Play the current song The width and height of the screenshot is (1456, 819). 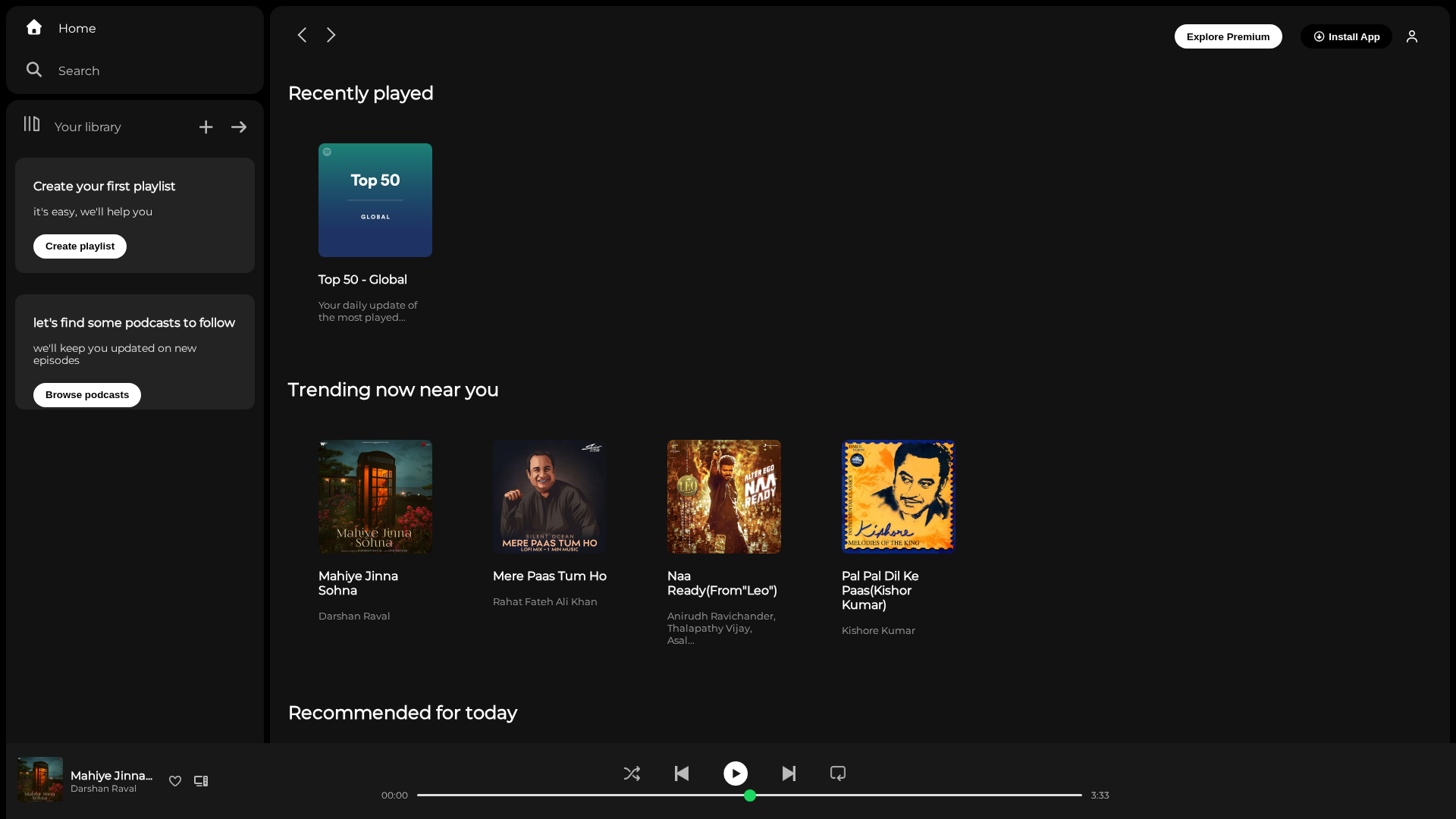pyautogui.click(x=736, y=773)
